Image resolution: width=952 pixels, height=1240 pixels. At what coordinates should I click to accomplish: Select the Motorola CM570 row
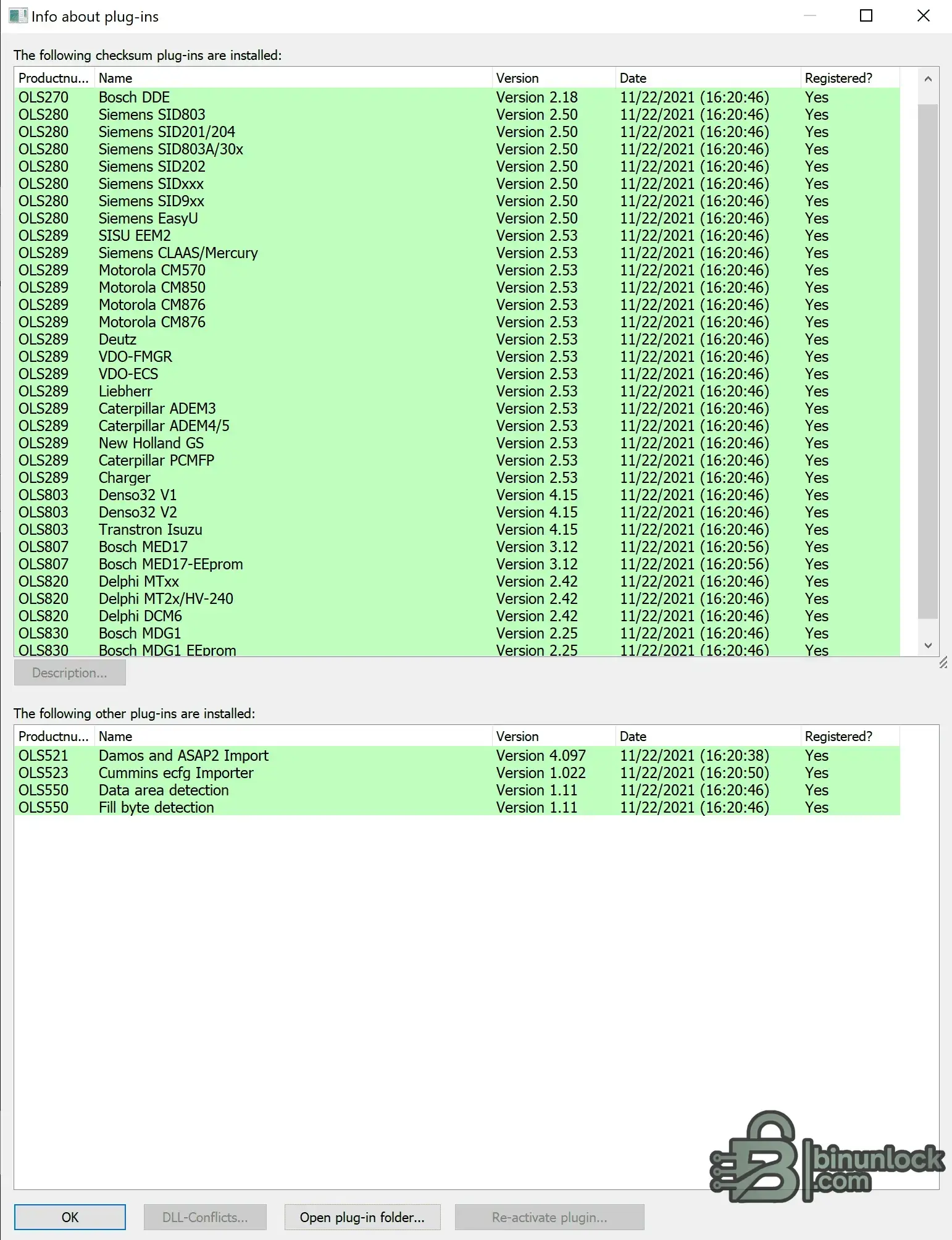click(457, 270)
